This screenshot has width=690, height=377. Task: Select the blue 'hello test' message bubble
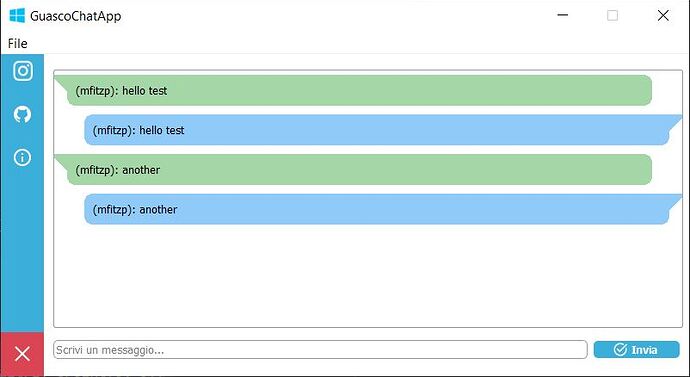383,130
